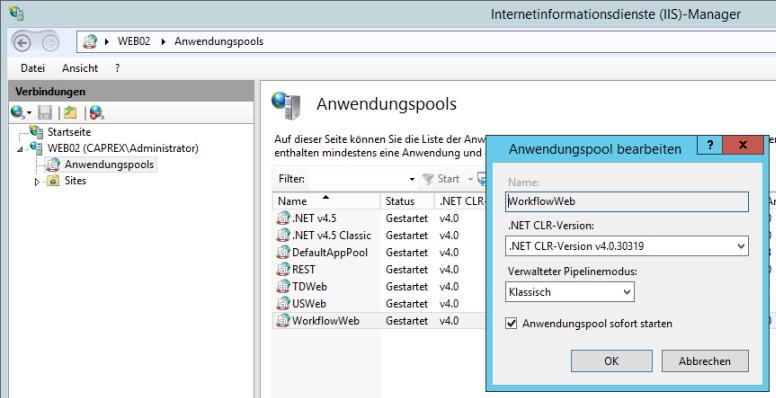
Task: Click the USWeb application pool icon
Action: tap(283, 303)
